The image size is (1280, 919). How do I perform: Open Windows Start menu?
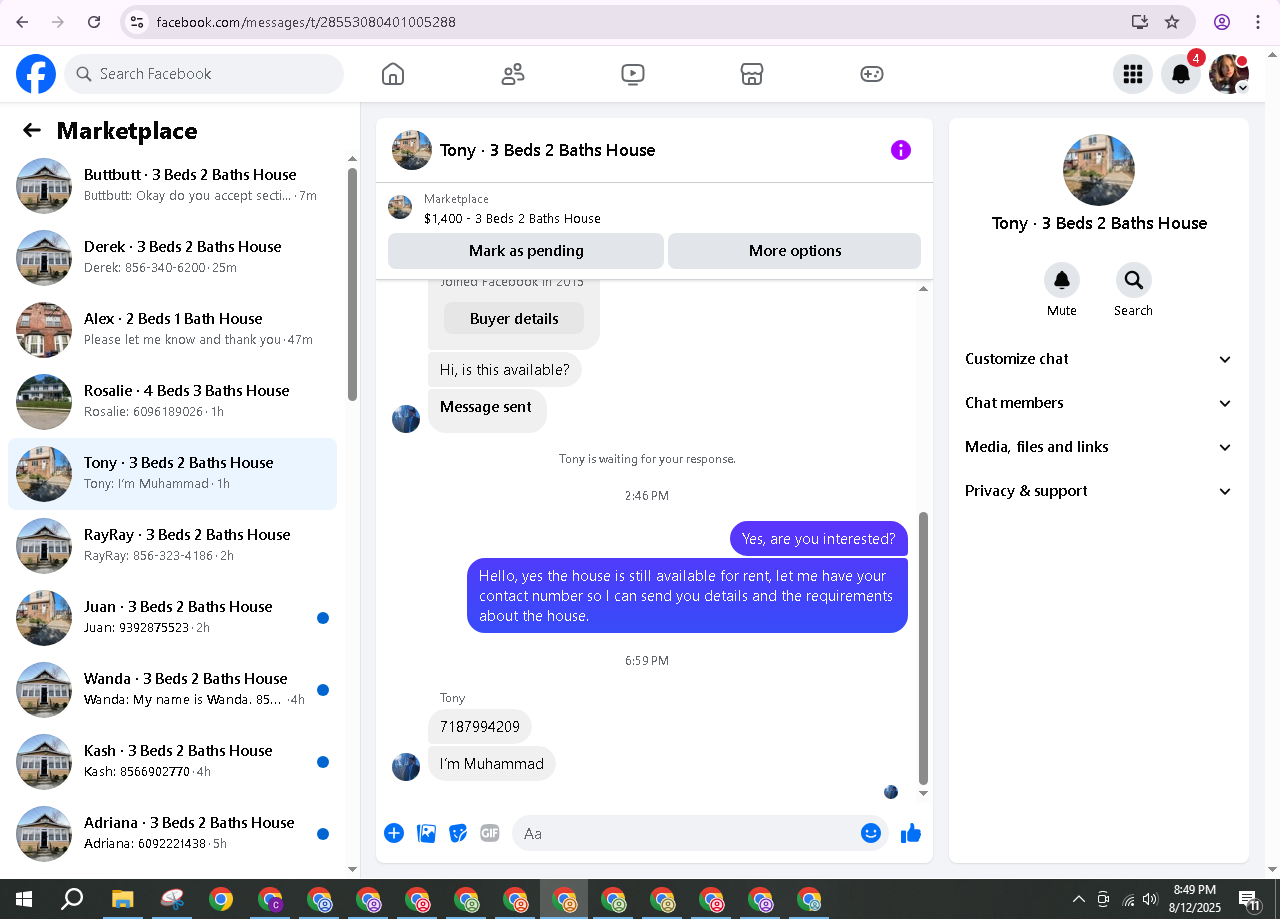[x=24, y=899]
